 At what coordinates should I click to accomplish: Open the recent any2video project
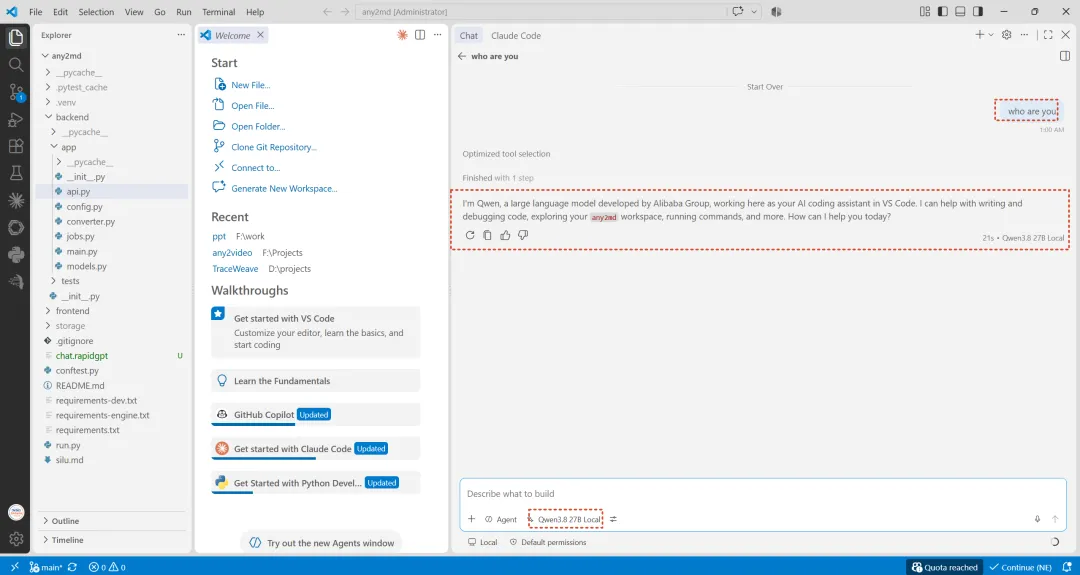click(x=232, y=253)
